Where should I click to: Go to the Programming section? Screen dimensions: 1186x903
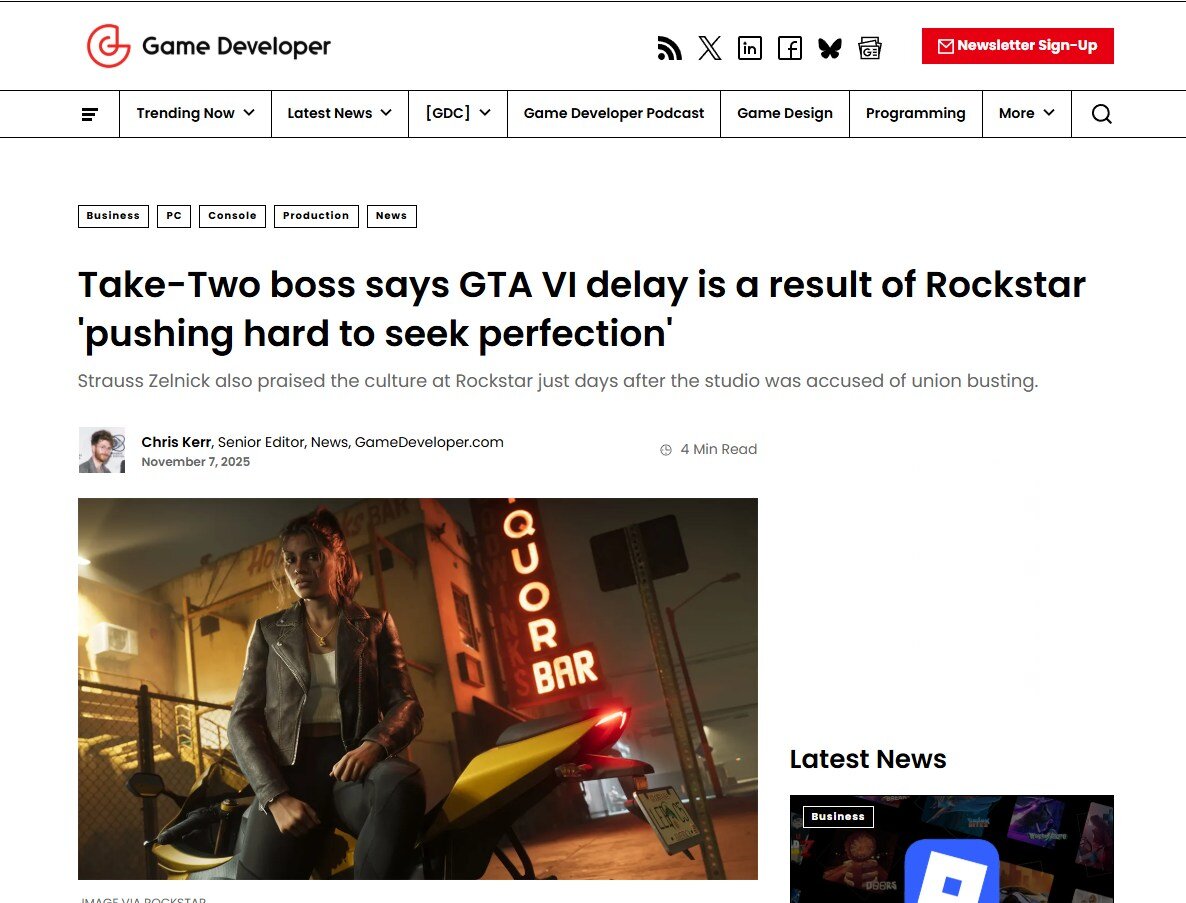click(x=915, y=113)
